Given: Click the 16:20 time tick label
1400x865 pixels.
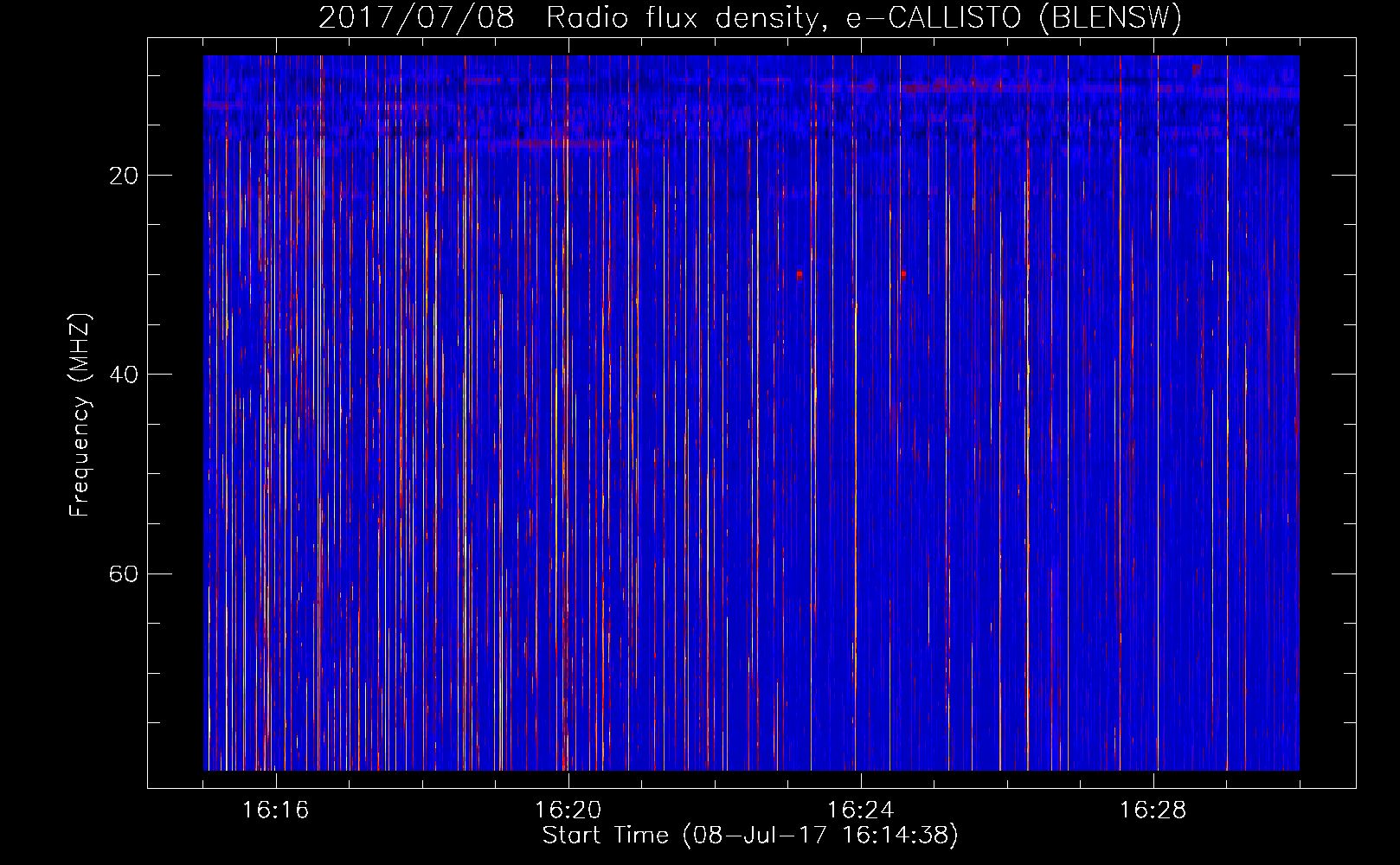Looking at the screenshot, I should [x=568, y=811].
